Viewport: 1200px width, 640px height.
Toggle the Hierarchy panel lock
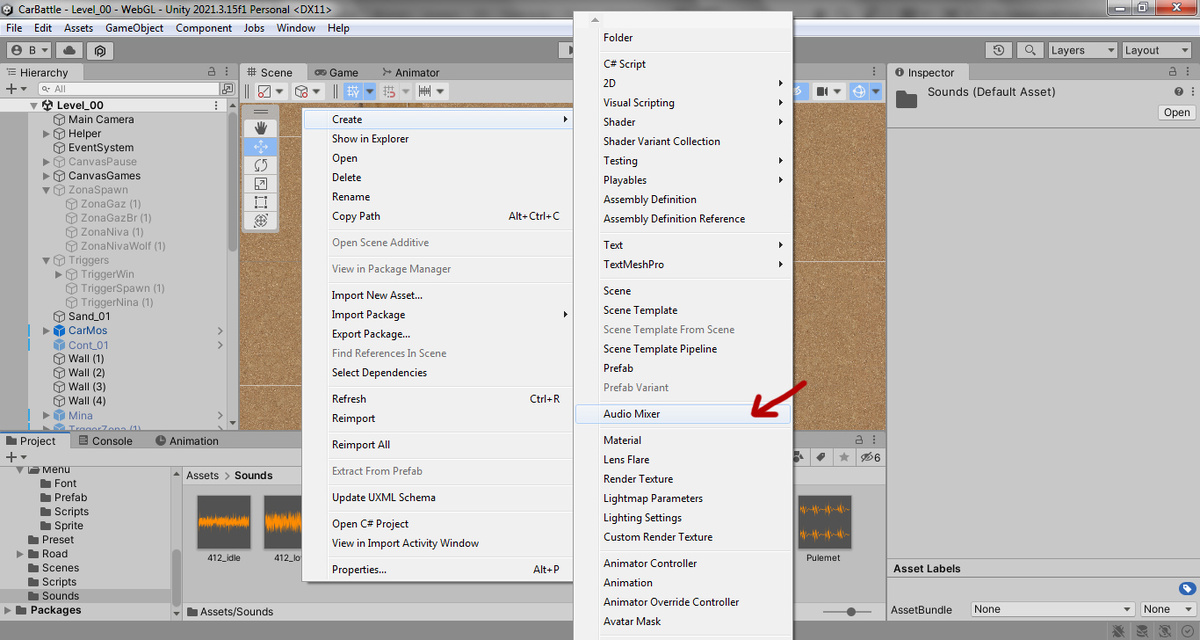point(212,72)
